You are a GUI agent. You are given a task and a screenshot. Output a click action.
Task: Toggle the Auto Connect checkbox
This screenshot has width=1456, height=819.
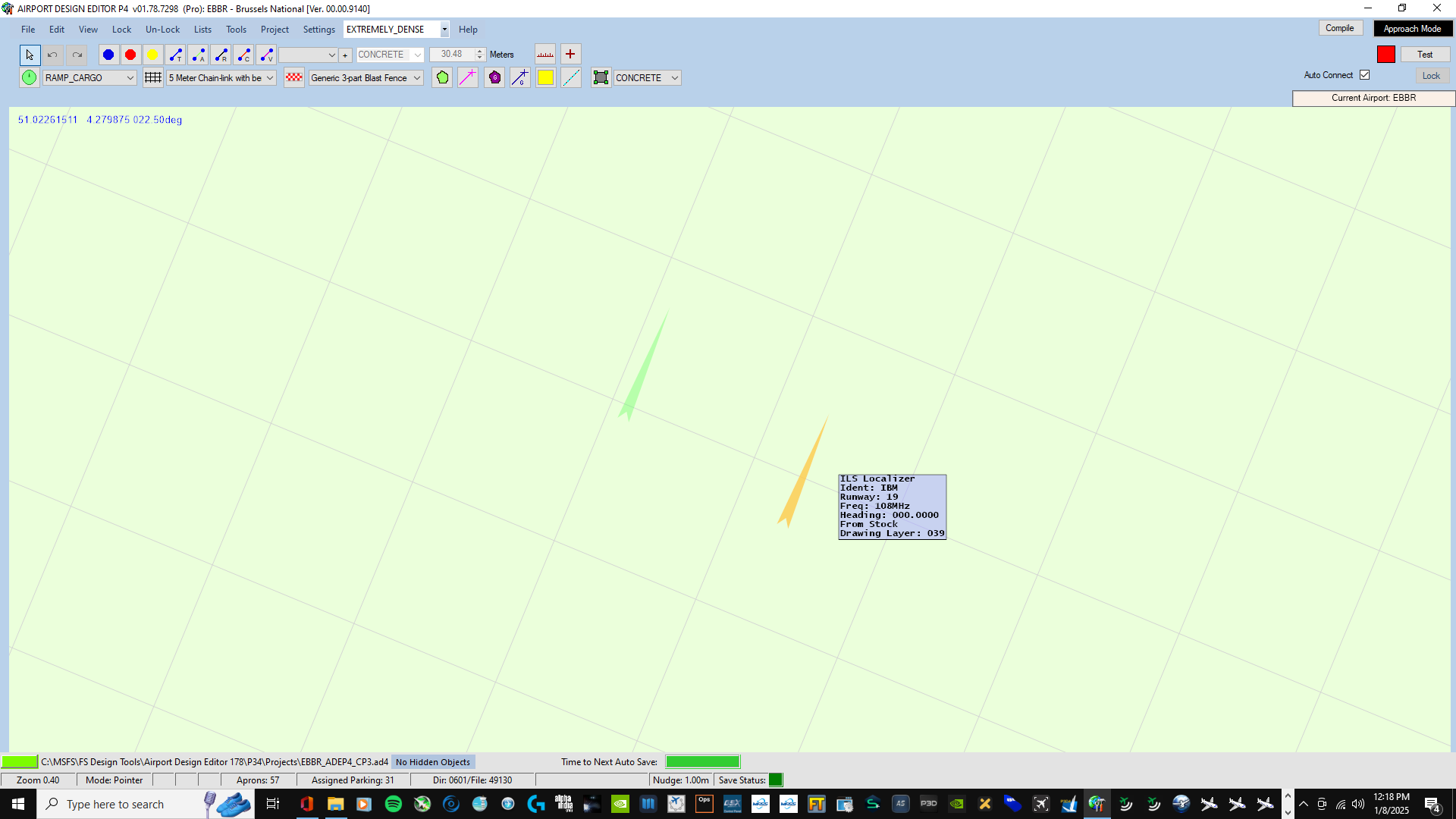[x=1365, y=75]
